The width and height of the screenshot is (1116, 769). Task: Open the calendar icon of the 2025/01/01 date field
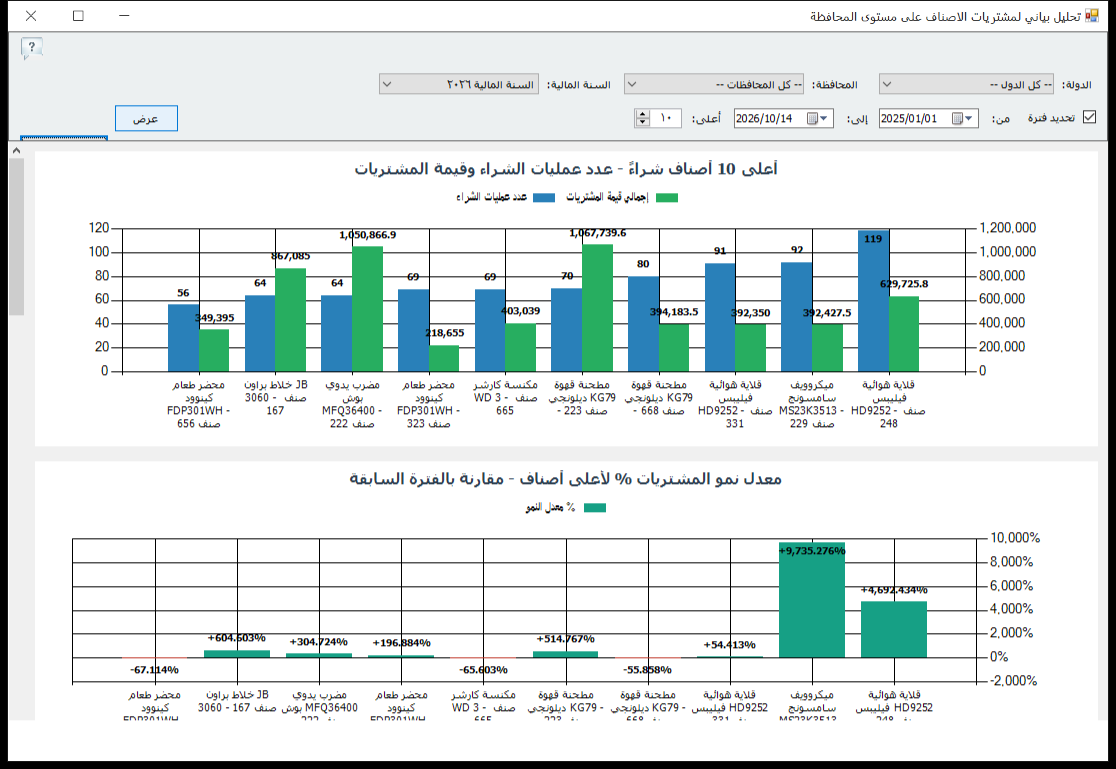[957, 118]
